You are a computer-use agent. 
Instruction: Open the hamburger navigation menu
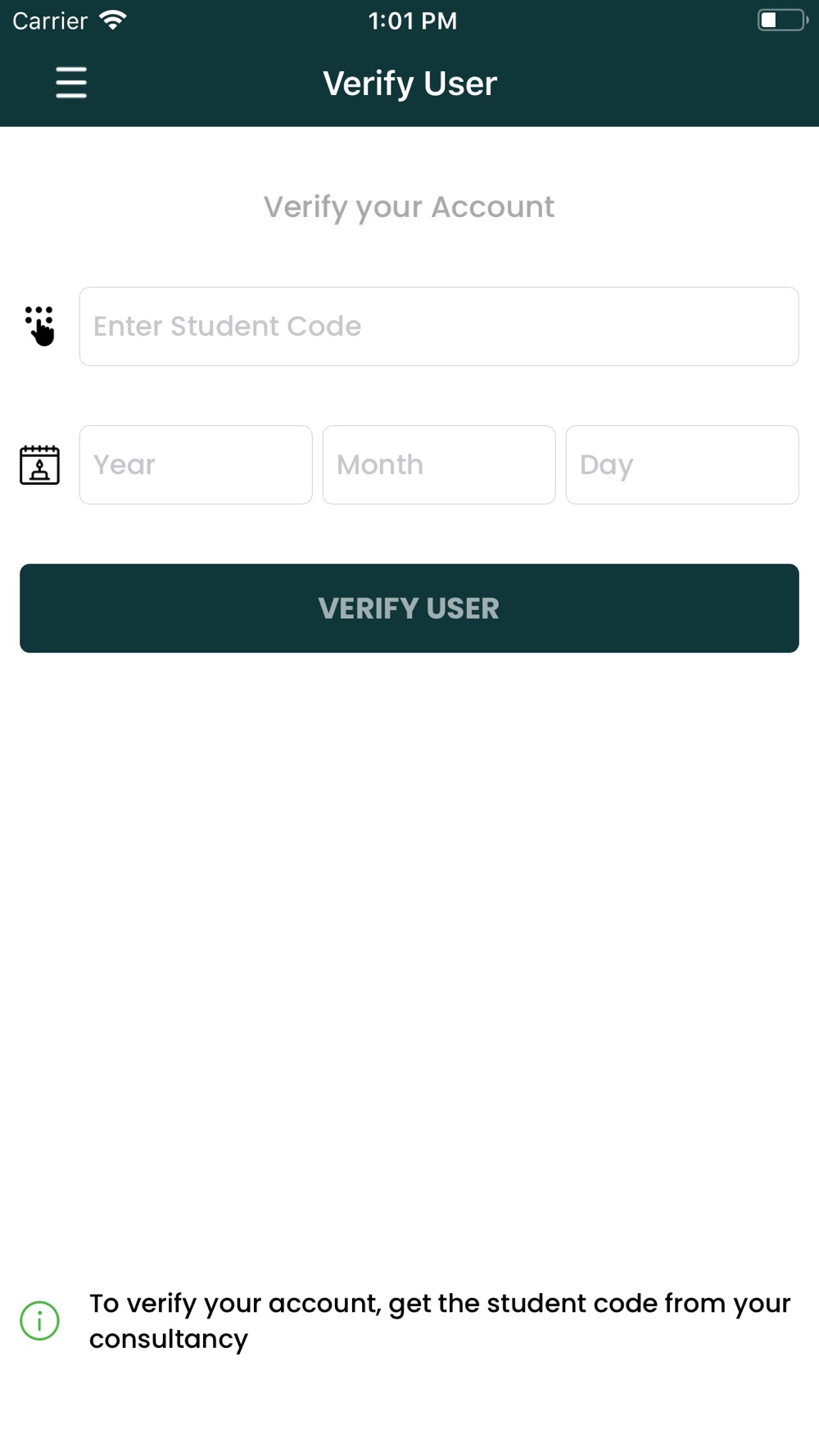pyautogui.click(x=71, y=83)
